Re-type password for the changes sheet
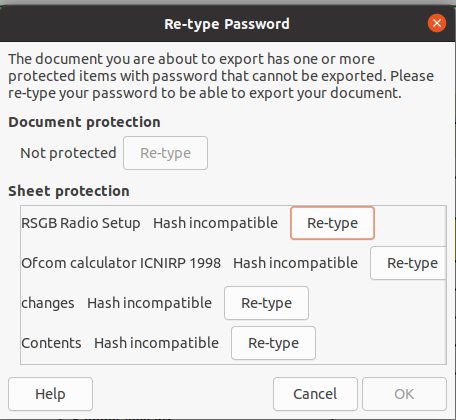 [266, 303]
